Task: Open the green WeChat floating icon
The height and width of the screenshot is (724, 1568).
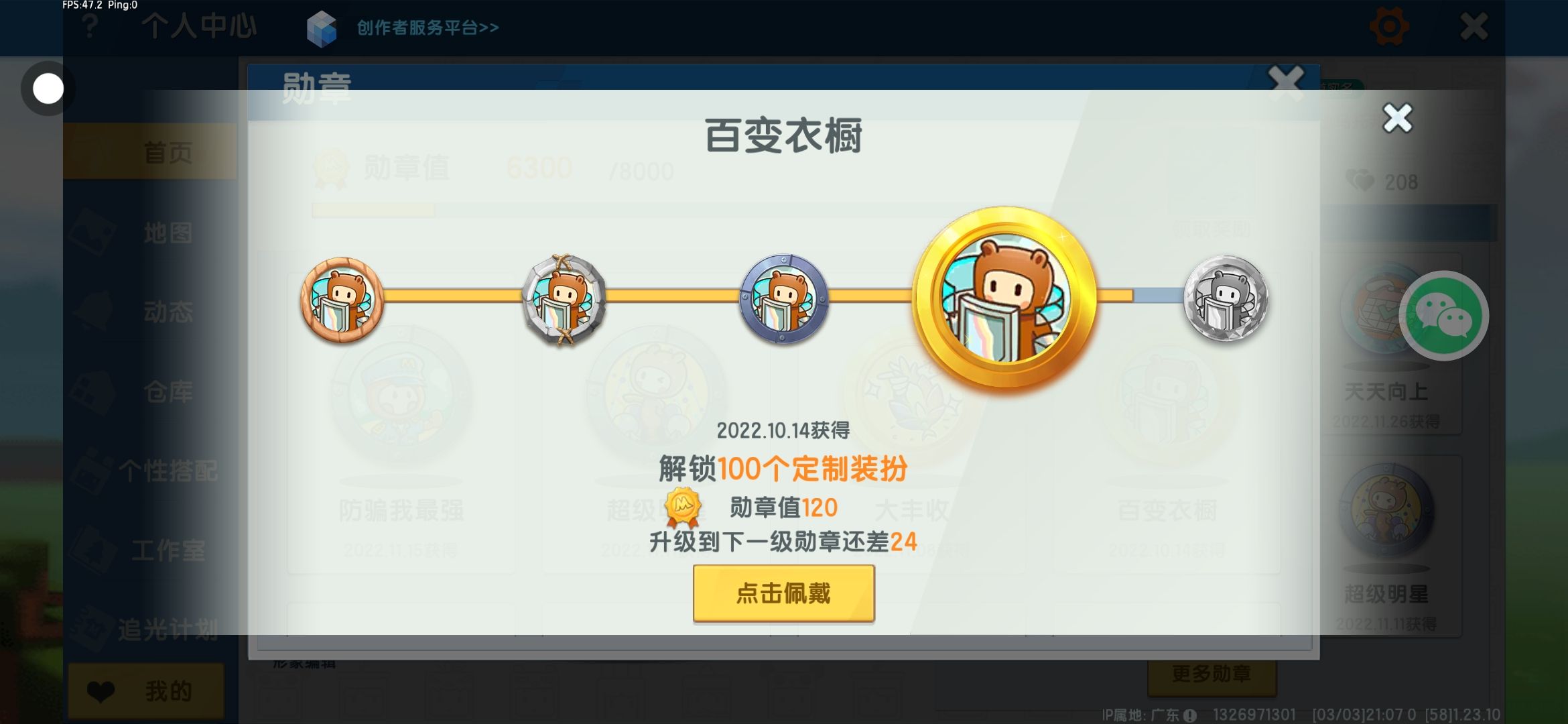Action: (x=1443, y=316)
